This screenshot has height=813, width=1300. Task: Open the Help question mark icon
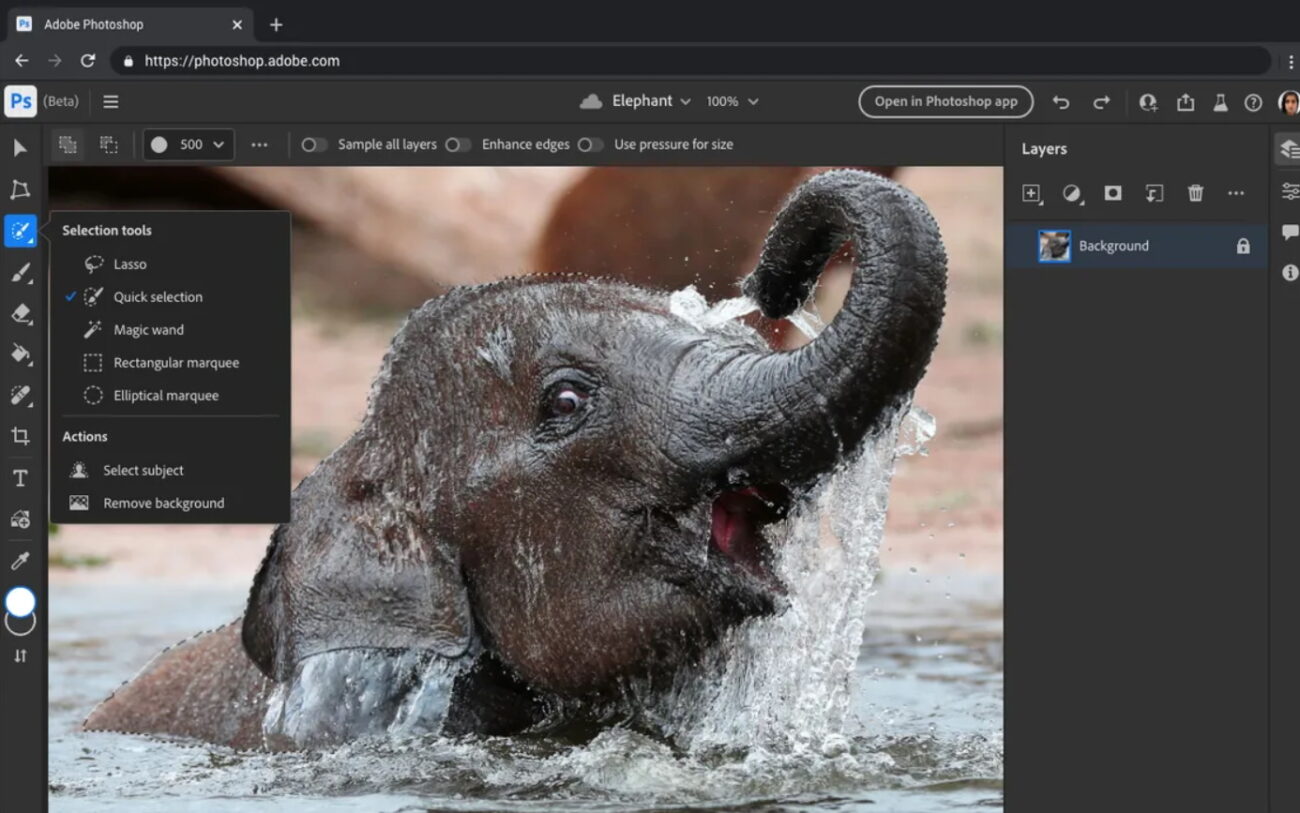[x=1253, y=102]
